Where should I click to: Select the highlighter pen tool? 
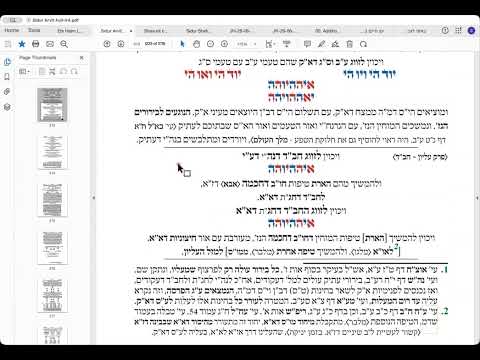click(x=321, y=44)
